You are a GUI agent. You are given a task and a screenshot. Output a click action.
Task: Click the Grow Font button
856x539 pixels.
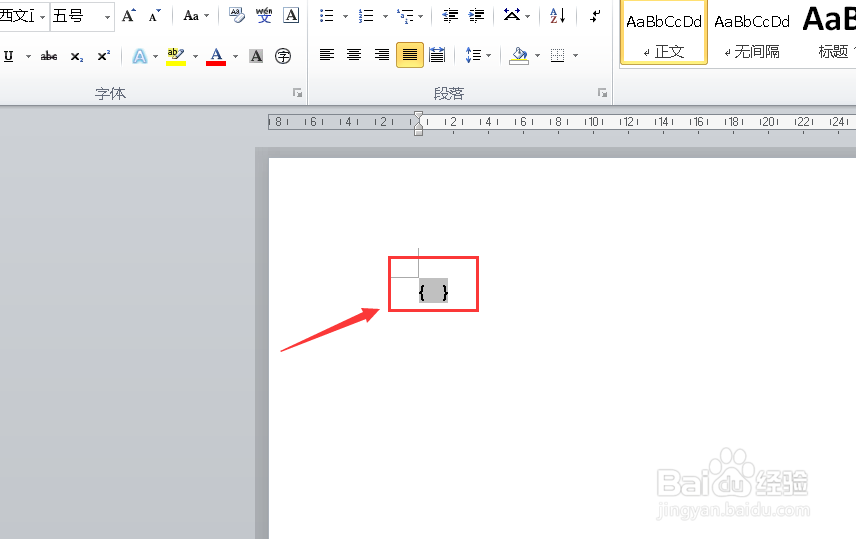(x=128, y=16)
